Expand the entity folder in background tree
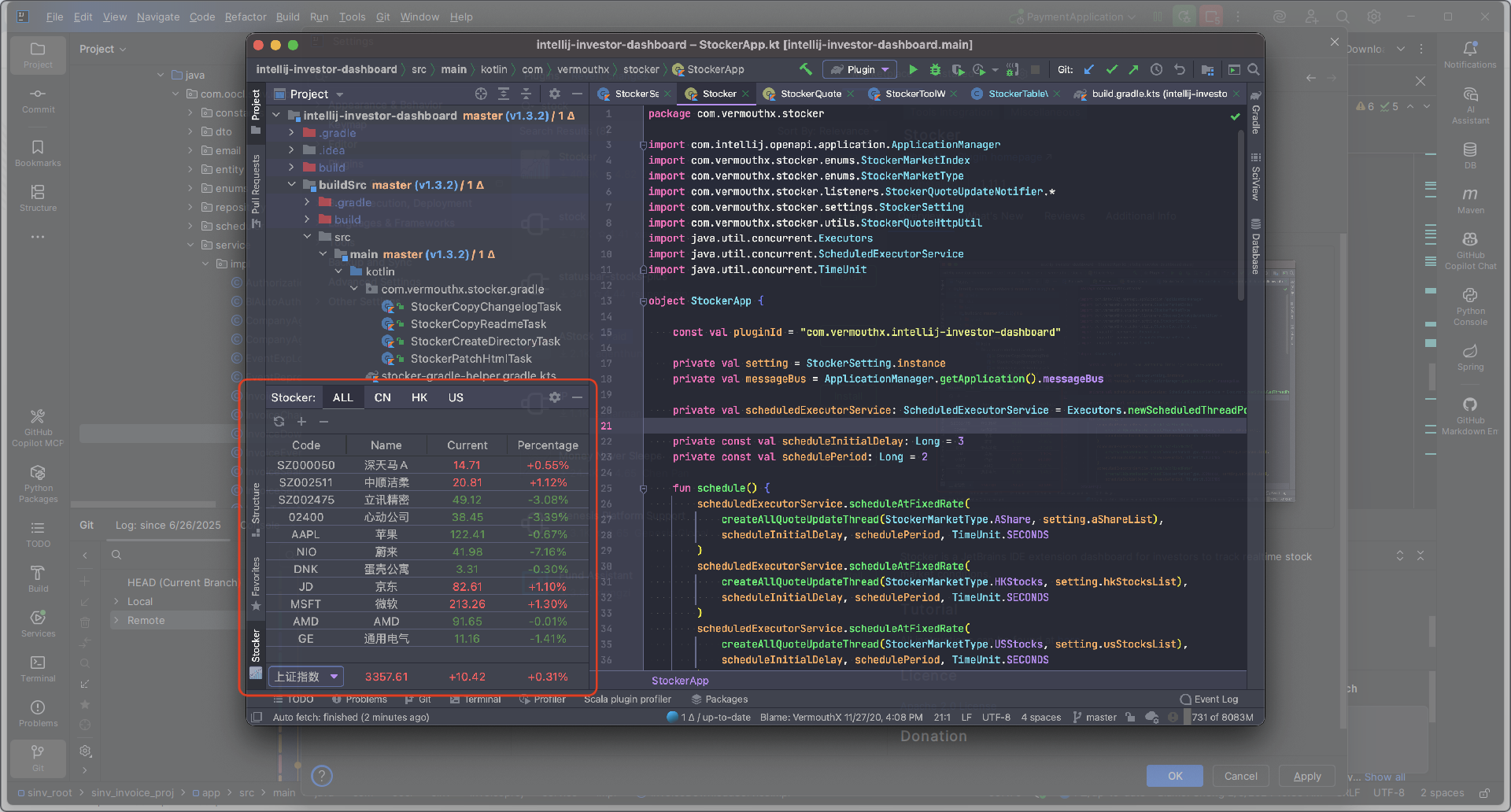This screenshot has width=1511, height=812. [x=190, y=169]
